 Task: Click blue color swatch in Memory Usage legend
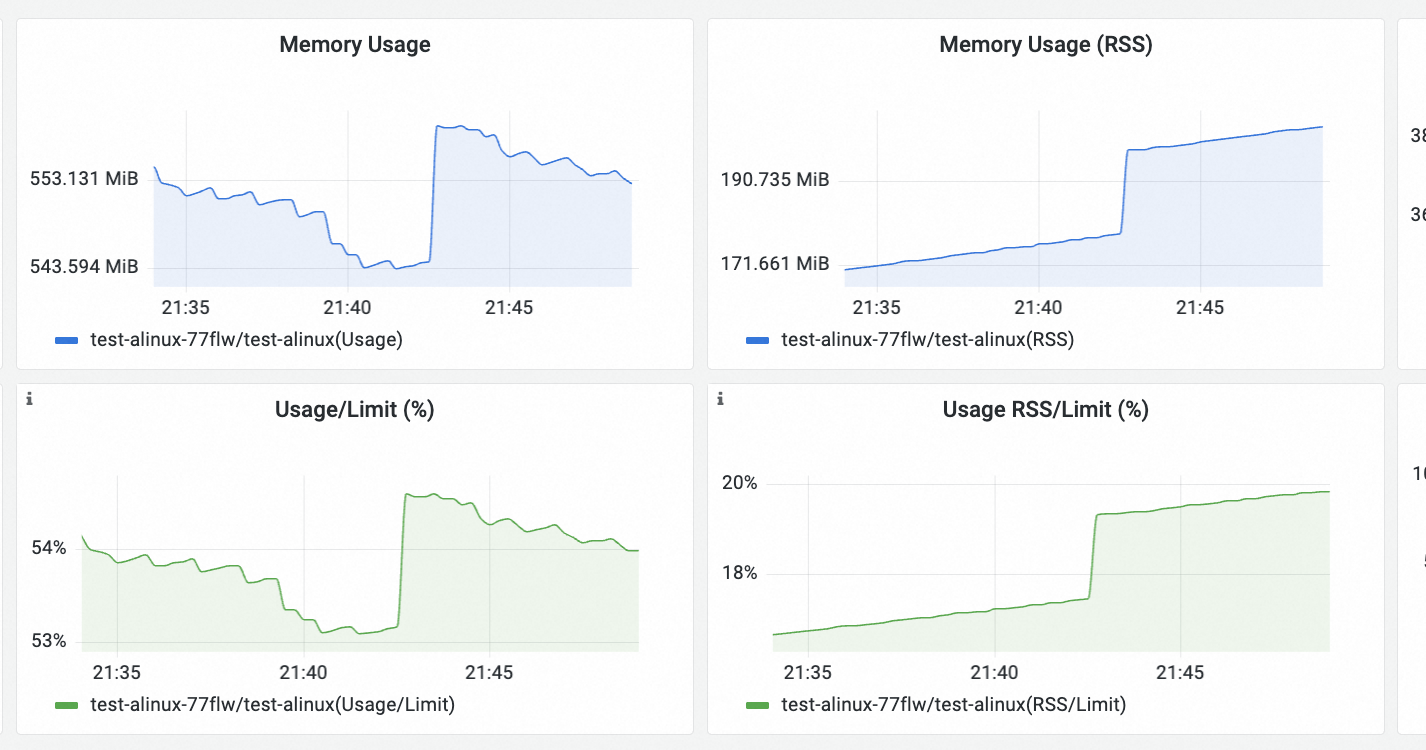click(x=67, y=340)
